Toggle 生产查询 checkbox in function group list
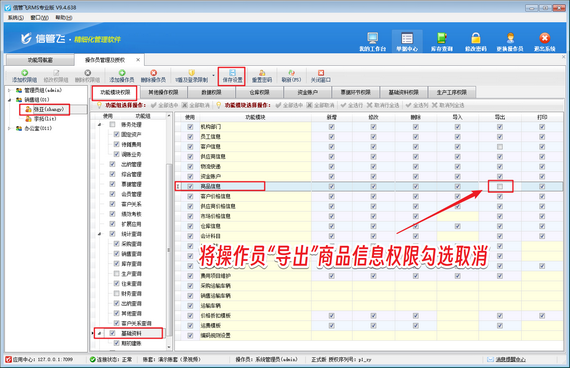570x368 pixels. coord(116,273)
